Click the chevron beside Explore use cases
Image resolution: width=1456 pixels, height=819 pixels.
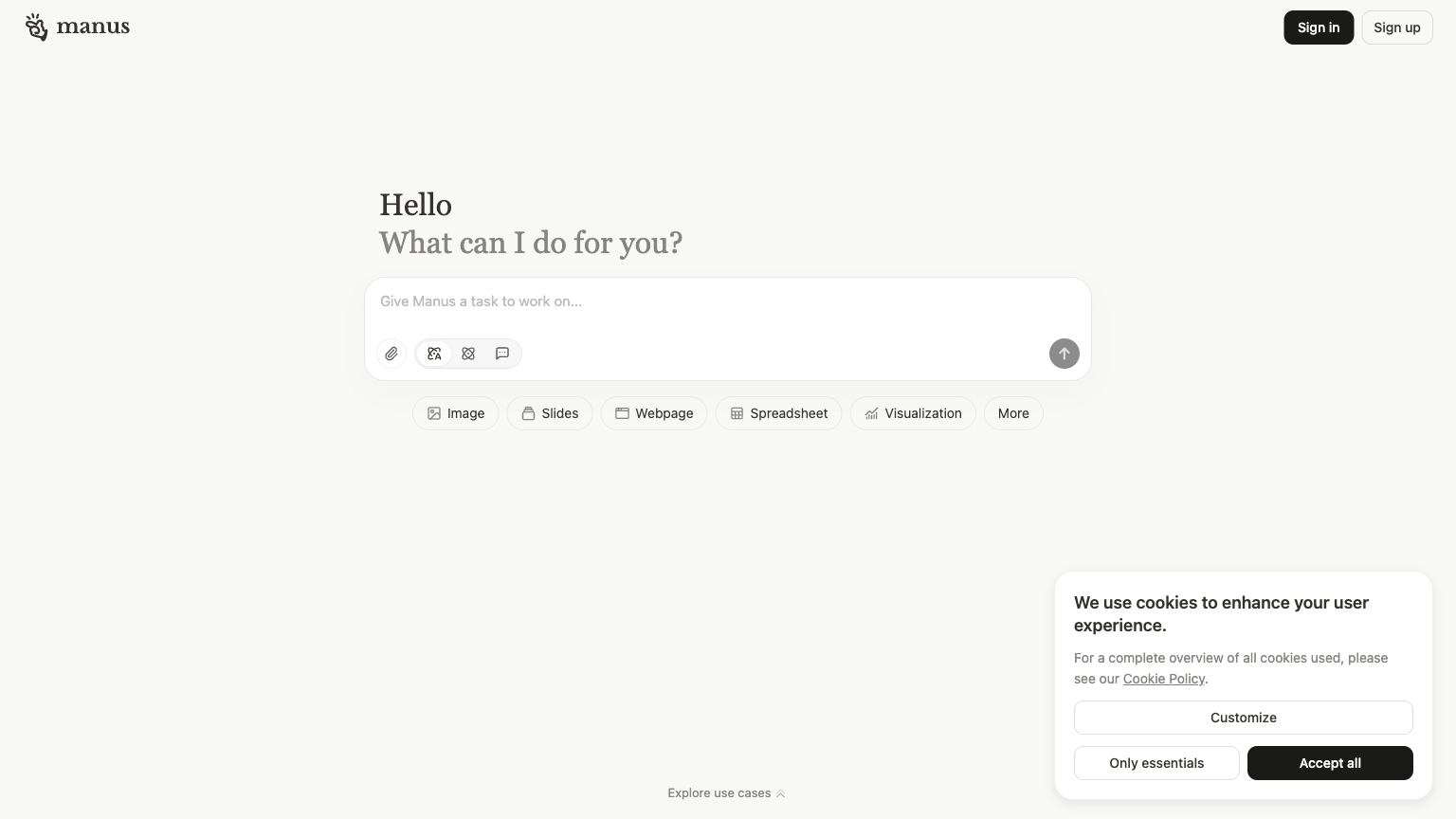tap(781, 794)
